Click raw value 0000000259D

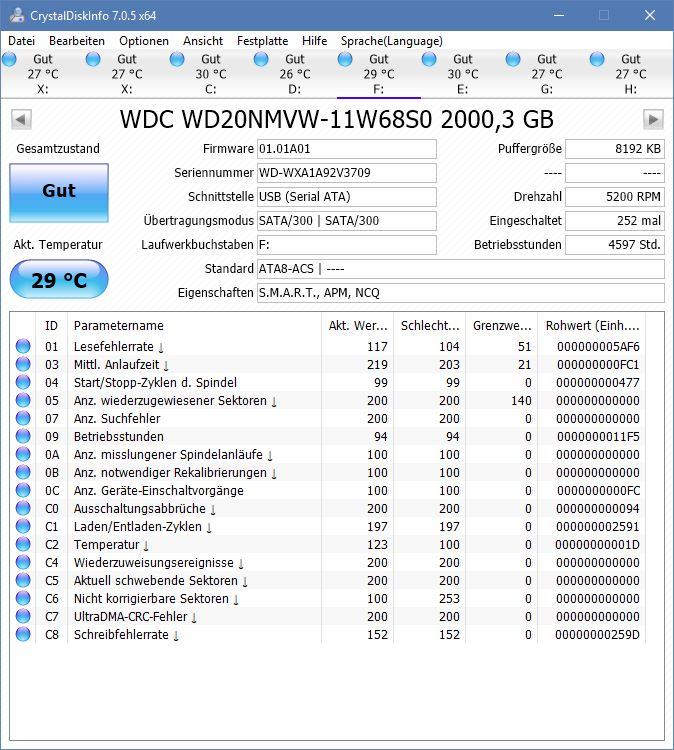[597, 635]
